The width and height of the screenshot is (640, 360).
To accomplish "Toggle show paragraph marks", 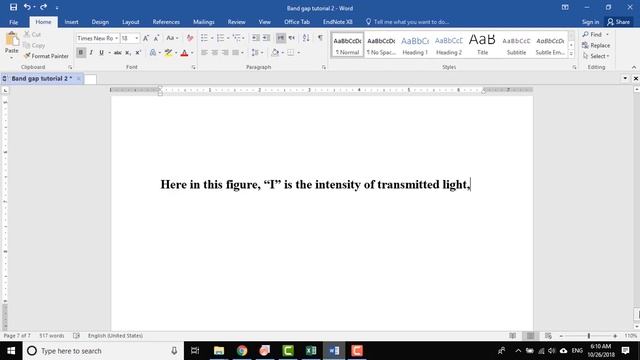I will (320, 38).
